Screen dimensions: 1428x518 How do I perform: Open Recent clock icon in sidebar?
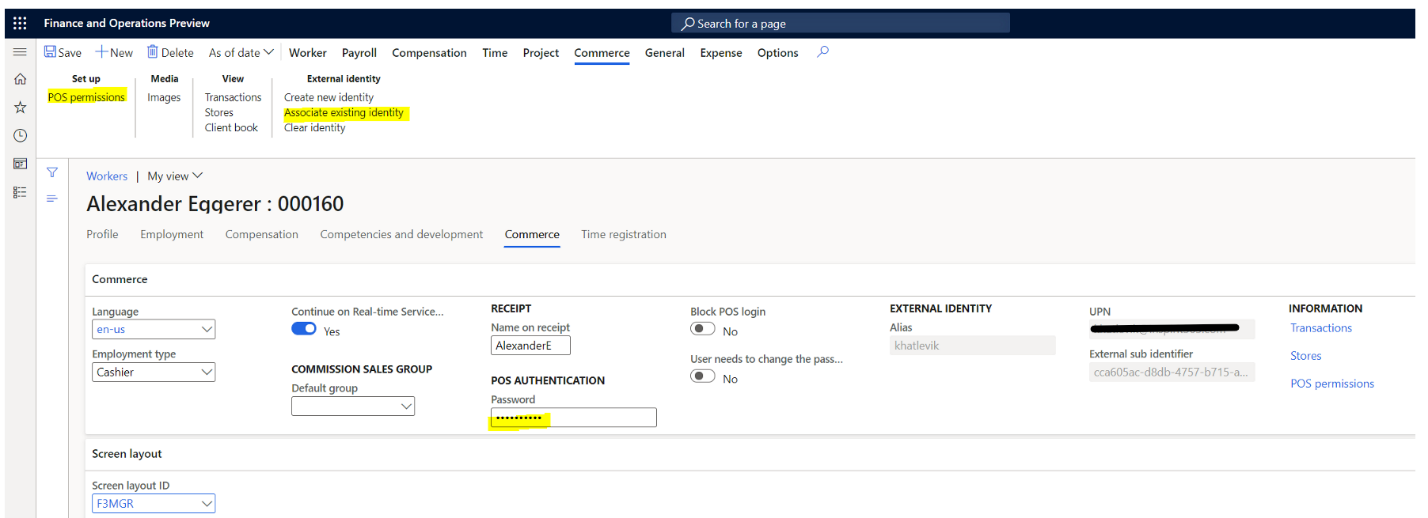20,135
